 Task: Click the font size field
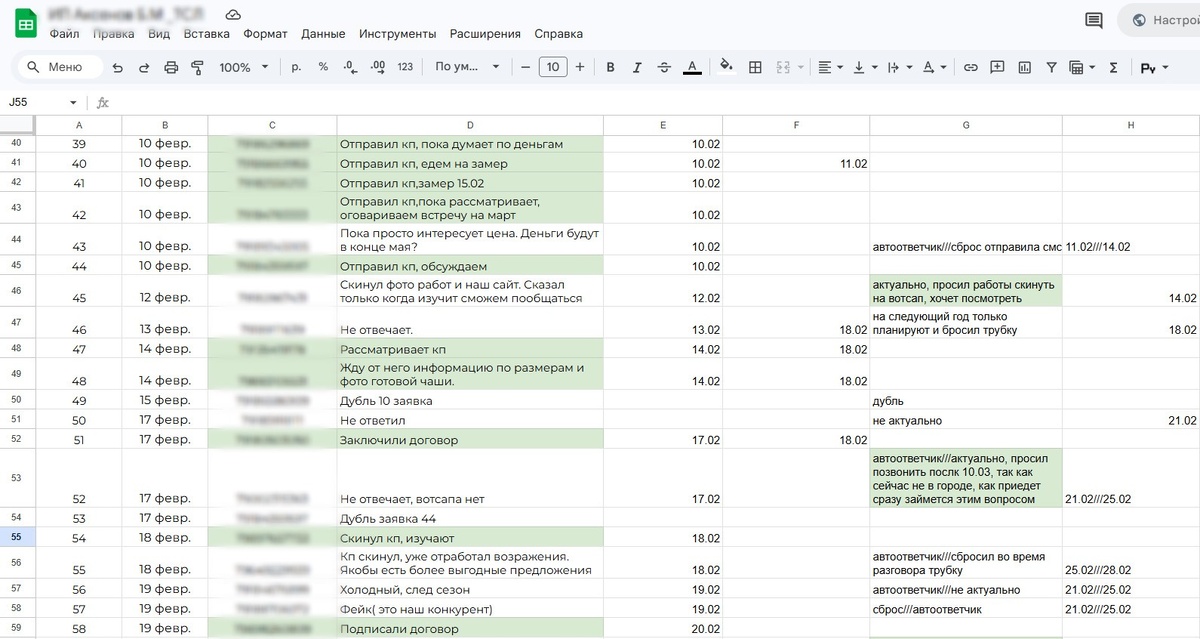click(552, 67)
